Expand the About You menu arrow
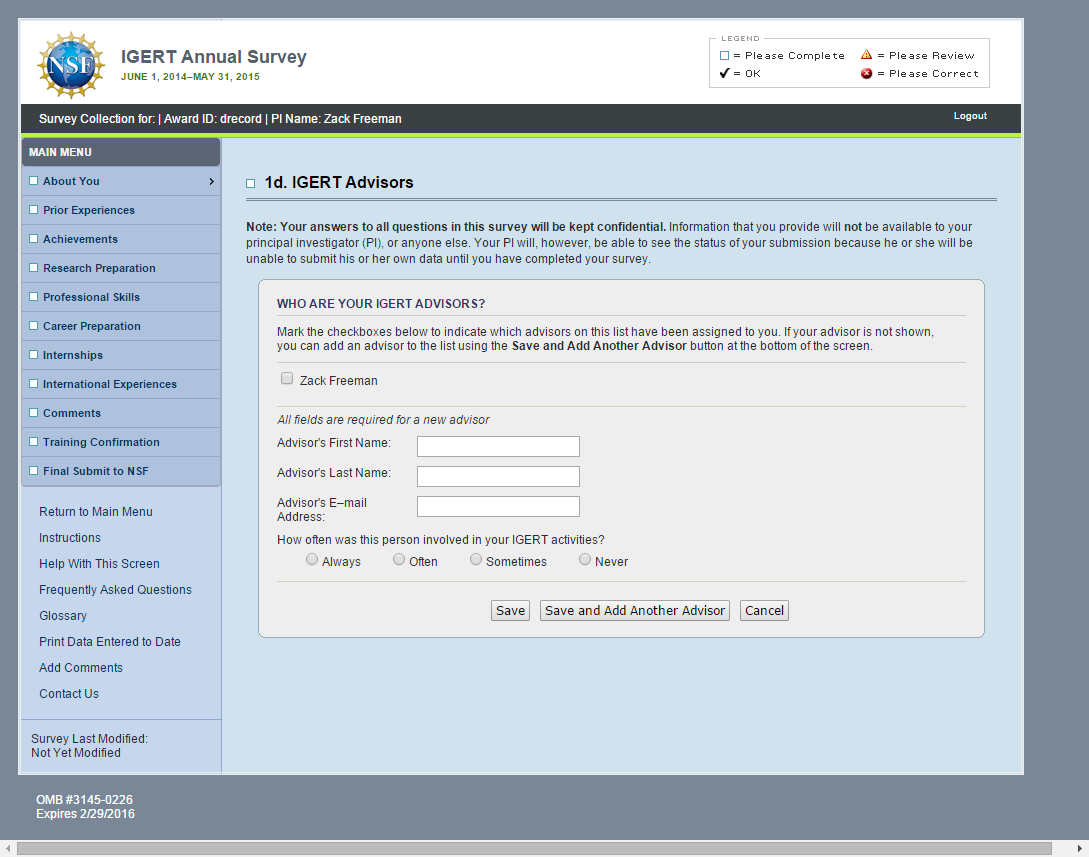 tap(211, 181)
